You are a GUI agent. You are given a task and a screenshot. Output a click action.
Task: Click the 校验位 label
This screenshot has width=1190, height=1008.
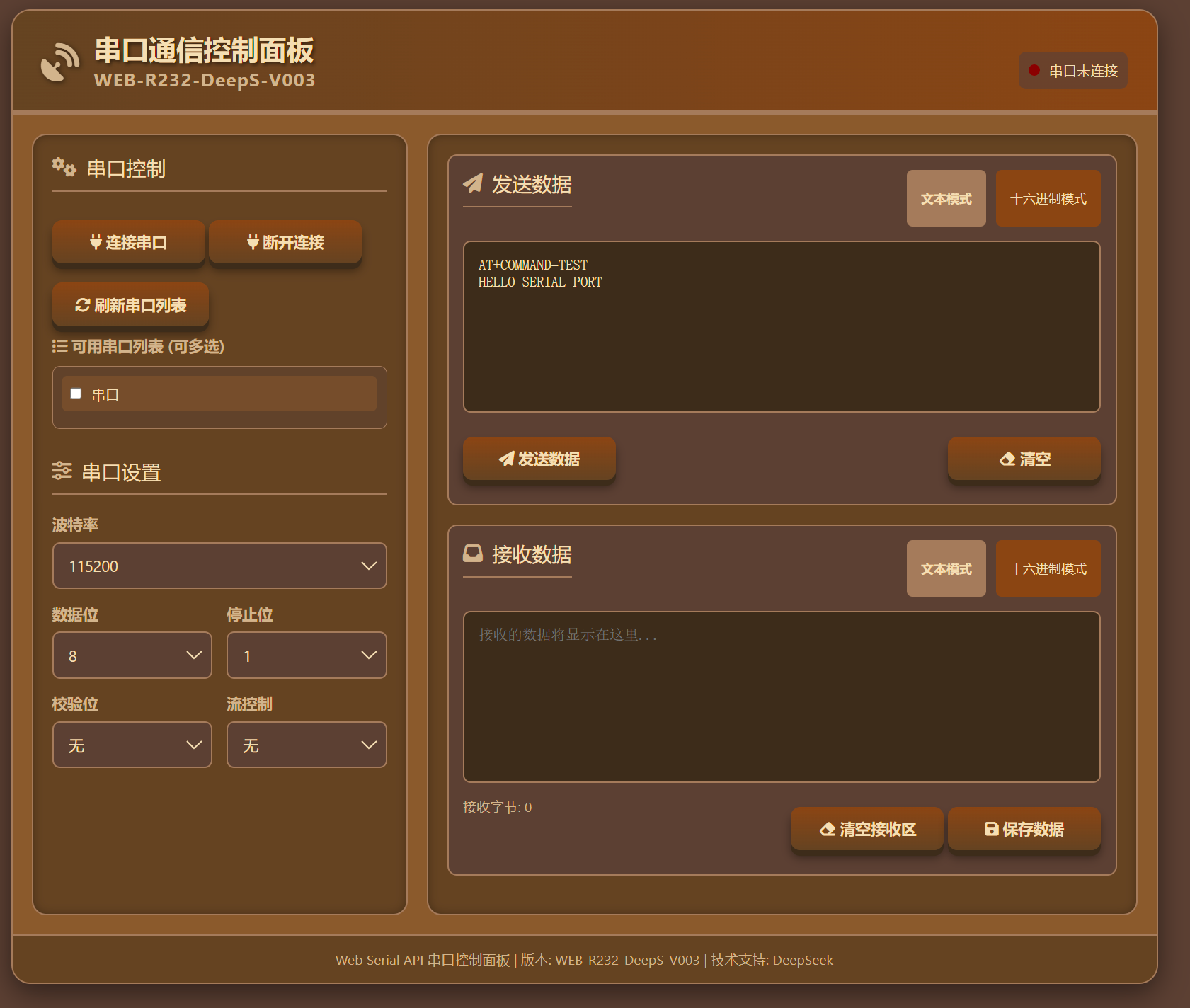pyautogui.click(x=75, y=704)
